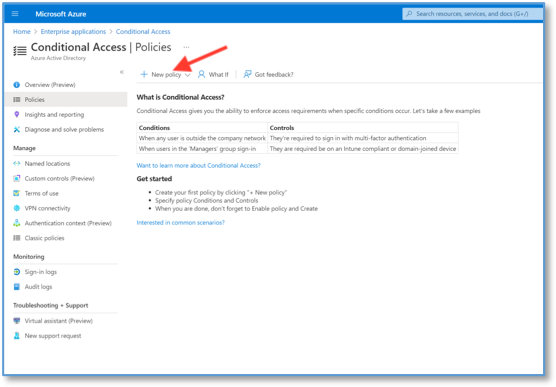Click the Classic policies icon
This screenshot has width=556, height=387.
click(16, 238)
